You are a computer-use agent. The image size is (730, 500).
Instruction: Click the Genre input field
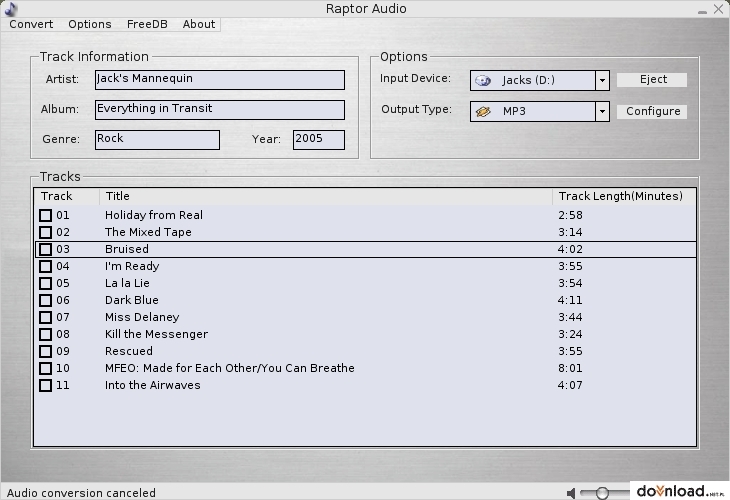tap(157, 140)
